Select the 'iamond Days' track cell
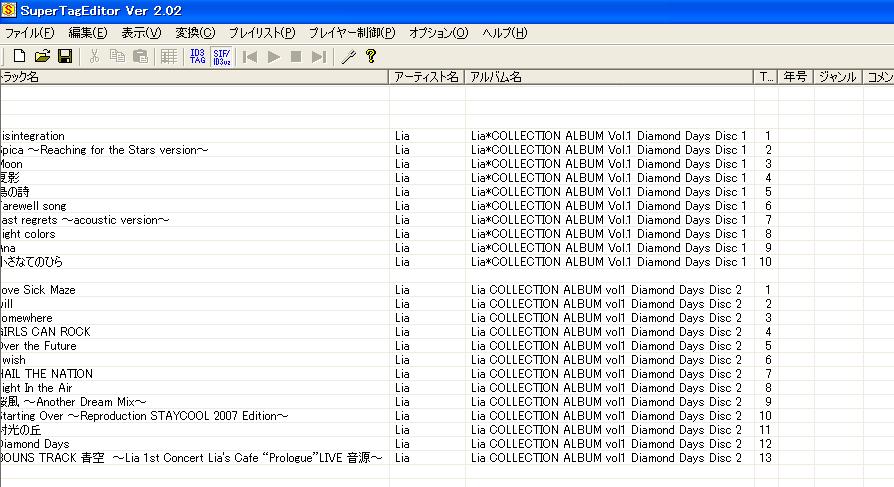This screenshot has height=487, width=894. pos(194,444)
